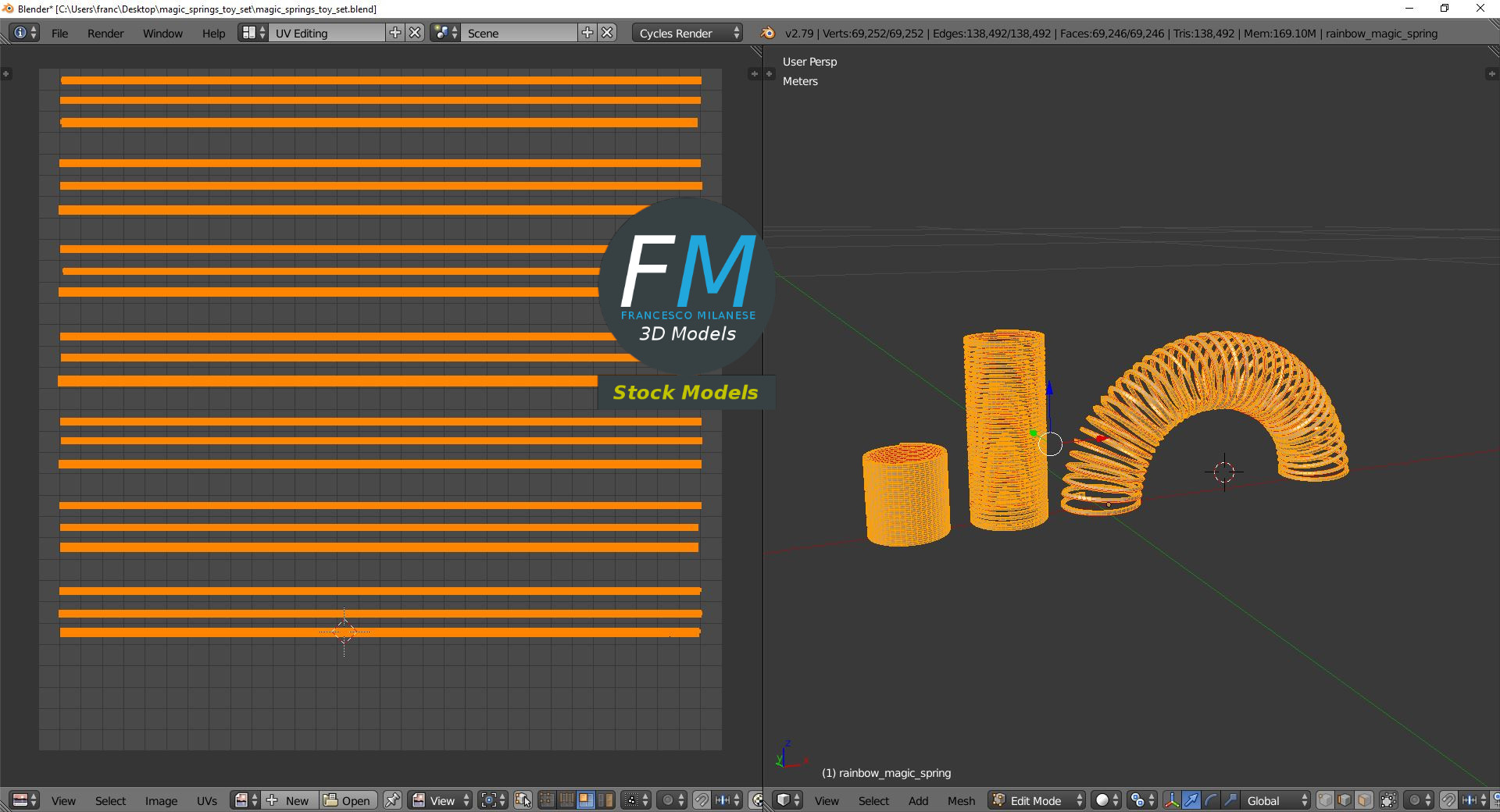Open the UVs menu

pos(207,801)
